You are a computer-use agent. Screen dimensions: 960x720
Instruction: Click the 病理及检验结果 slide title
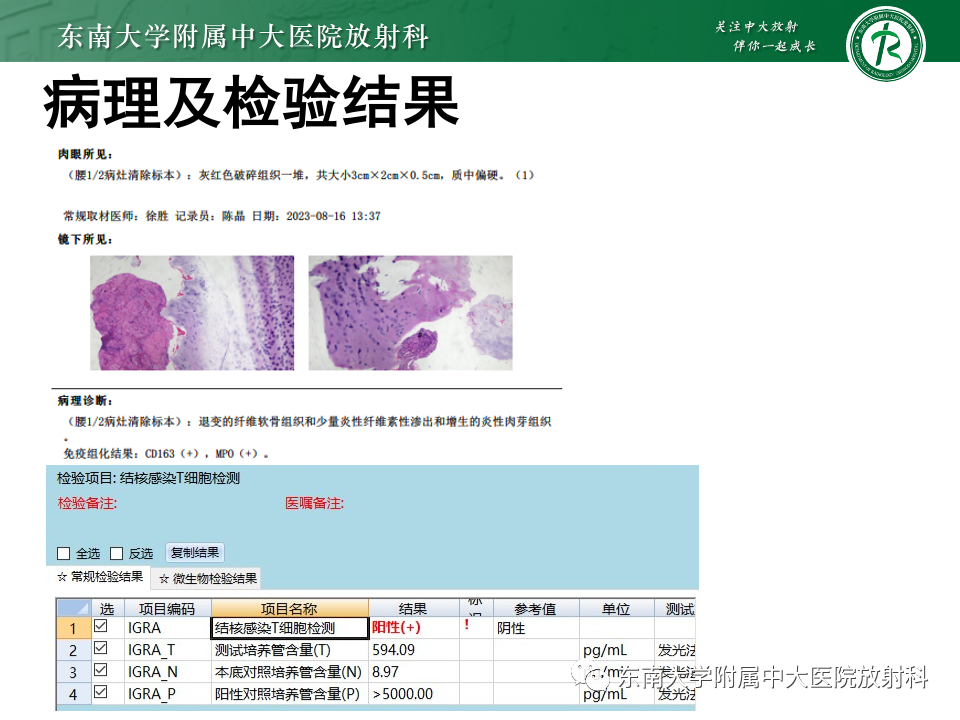point(252,103)
